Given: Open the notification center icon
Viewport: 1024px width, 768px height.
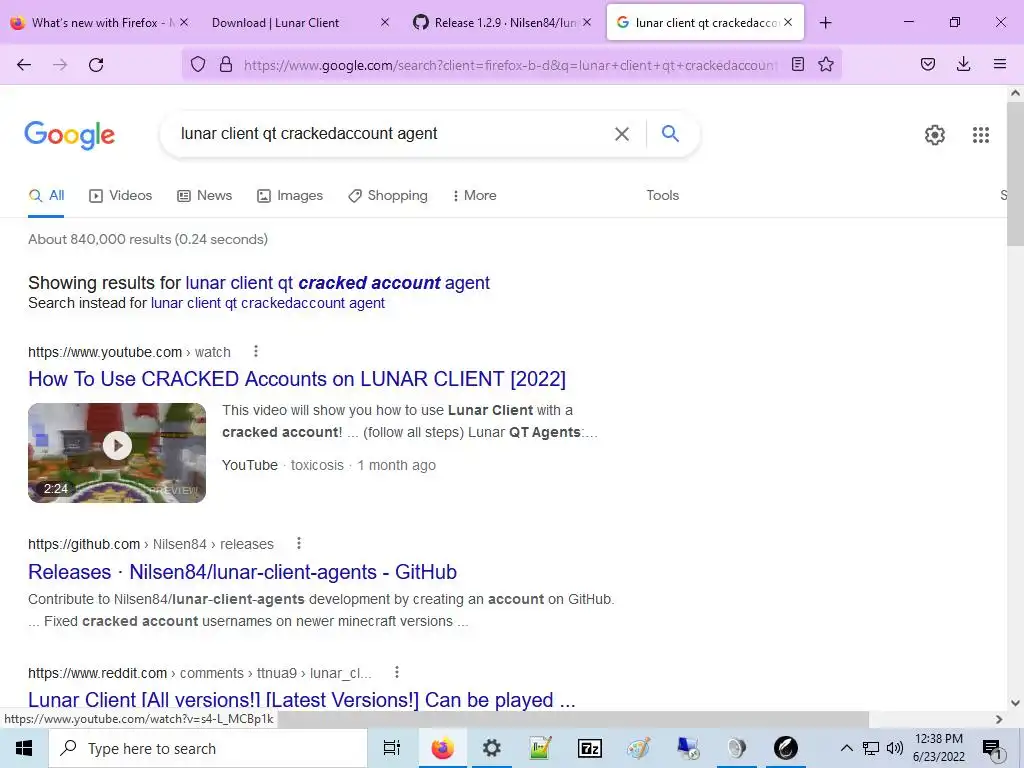Looking at the screenshot, I should click(x=992, y=748).
